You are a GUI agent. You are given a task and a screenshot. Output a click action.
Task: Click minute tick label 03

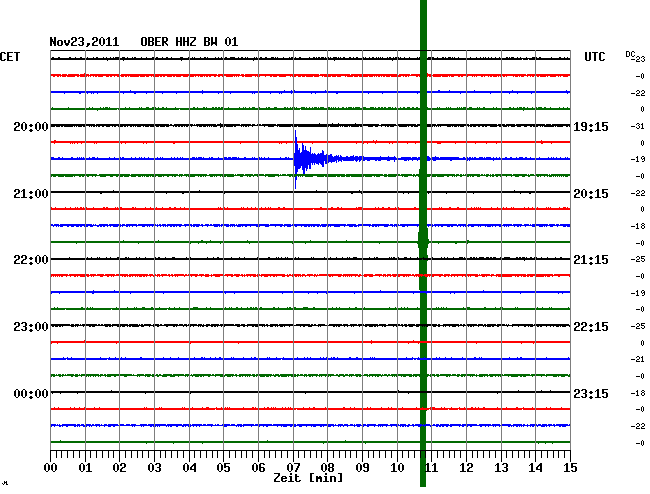[154, 468]
